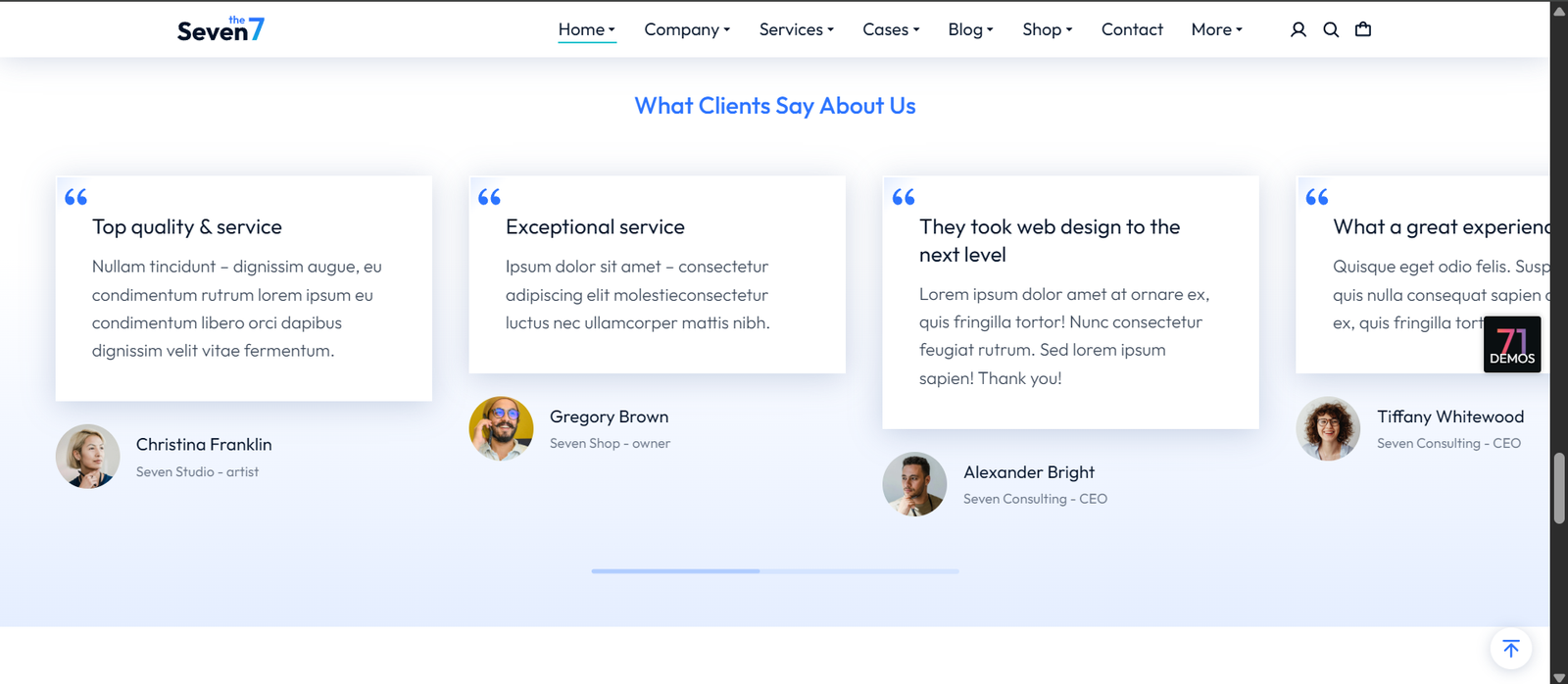Click the Seven7 logo in header

point(220,29)
